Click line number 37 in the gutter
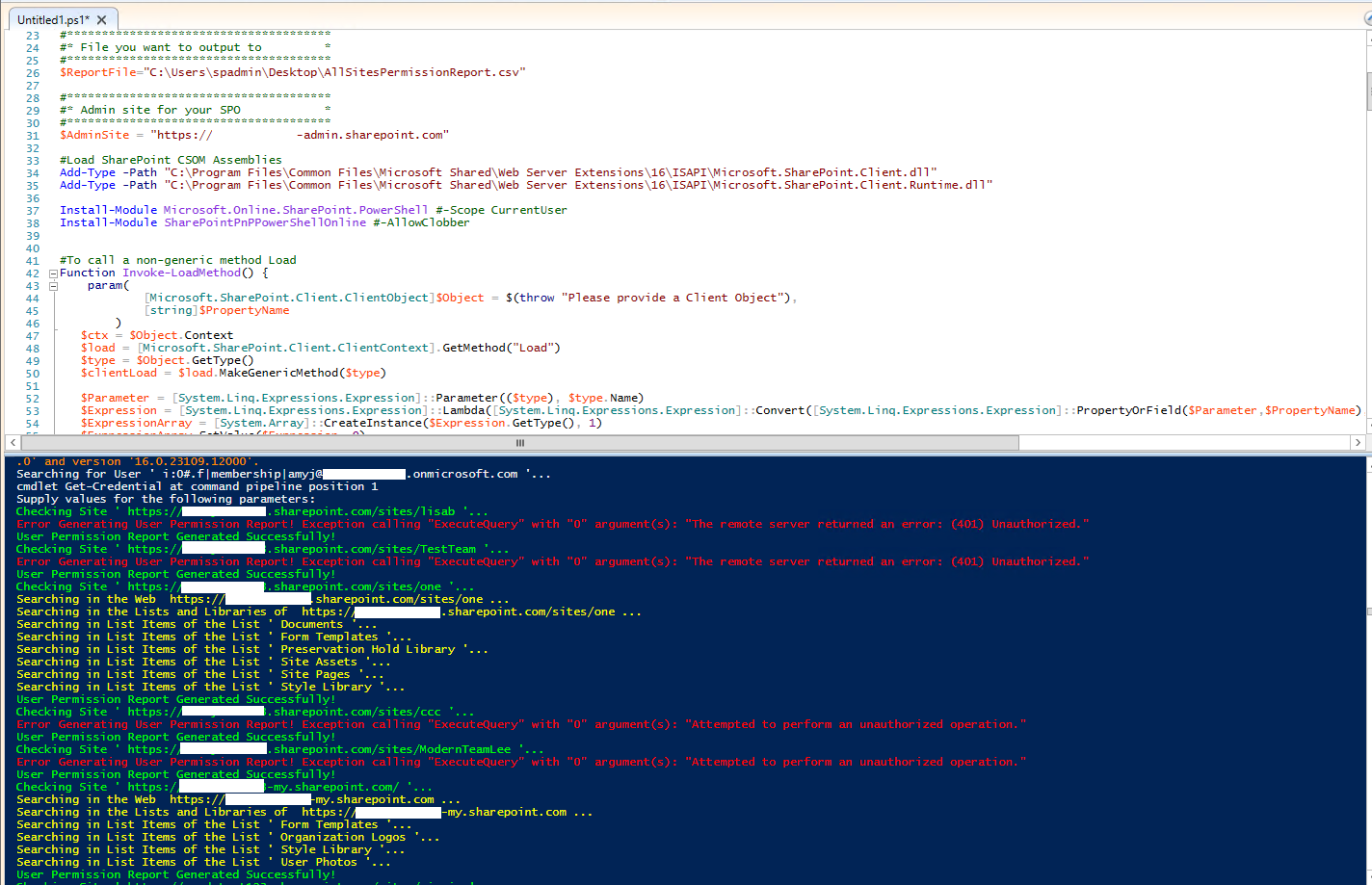Image resolution: width=1372 pixels, height=885 pixels. [x=33, y=211]
